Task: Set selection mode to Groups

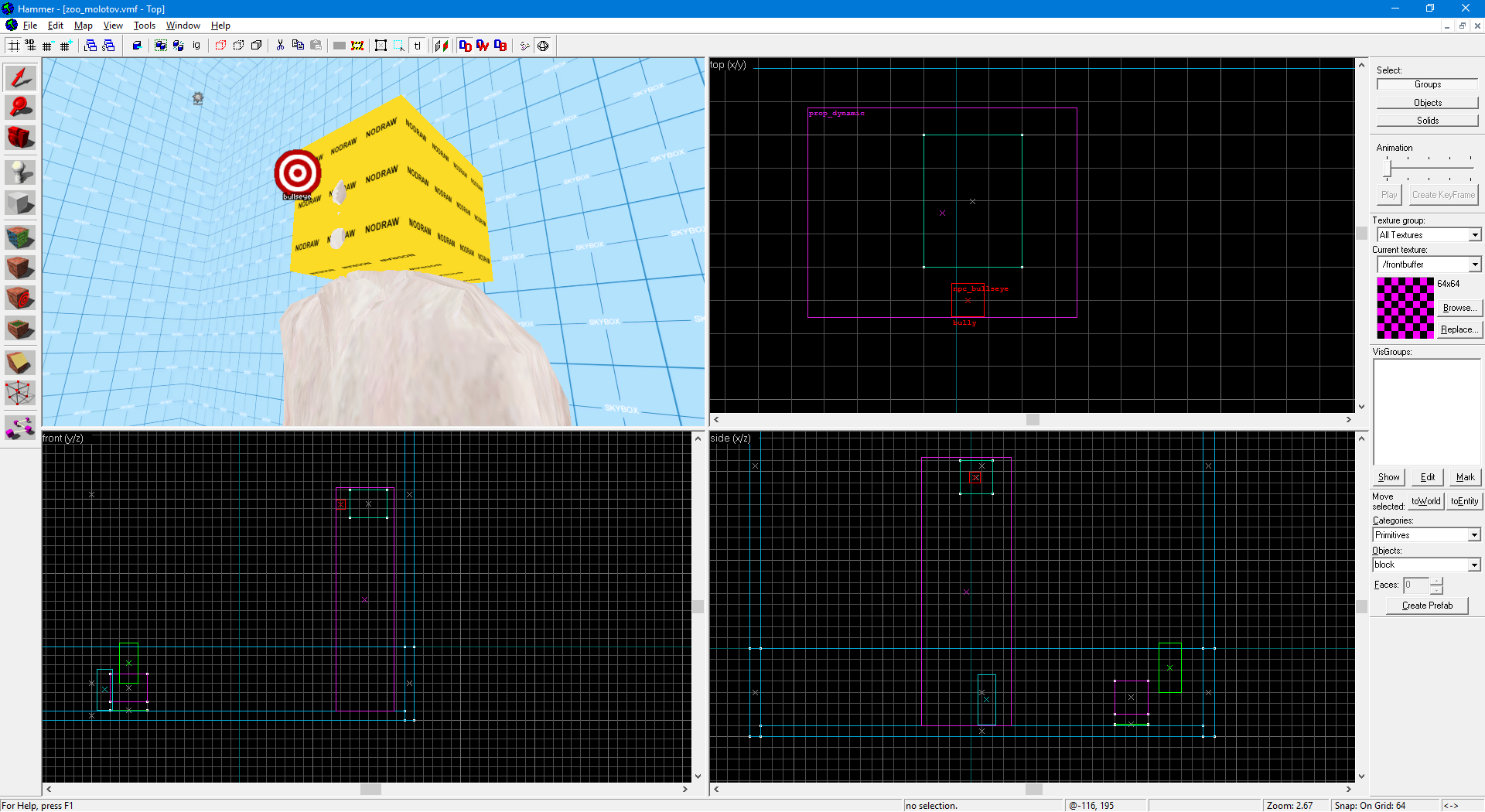Action: click(1427, 84)
